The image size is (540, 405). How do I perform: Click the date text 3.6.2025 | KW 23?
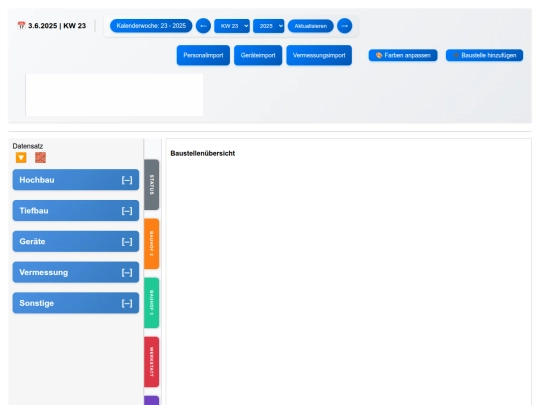[57, 26]
